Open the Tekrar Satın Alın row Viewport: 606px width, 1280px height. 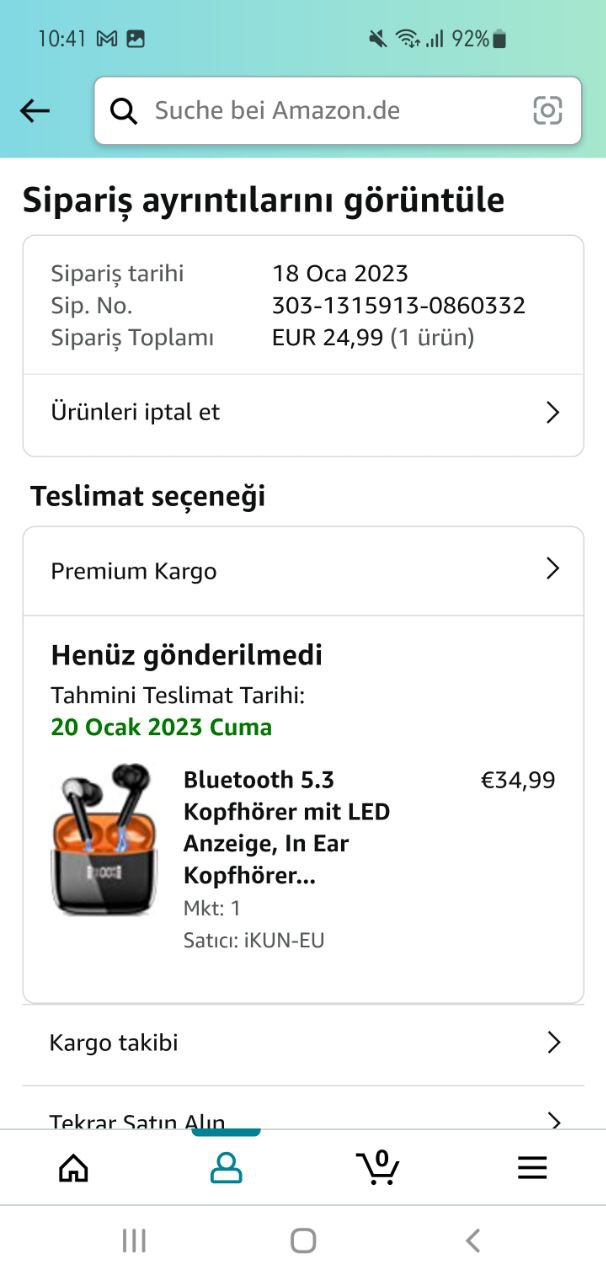tap(303, 1109)
